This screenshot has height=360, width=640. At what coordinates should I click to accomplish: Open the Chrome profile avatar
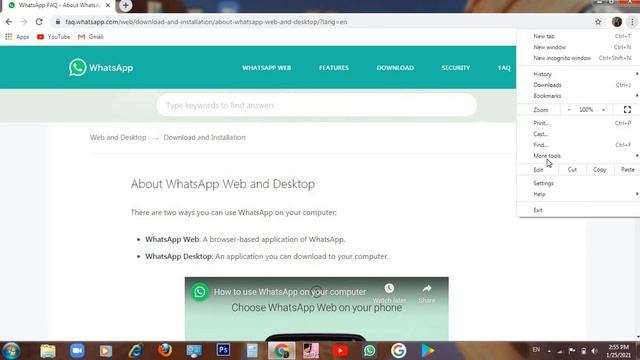click(617, 22)
